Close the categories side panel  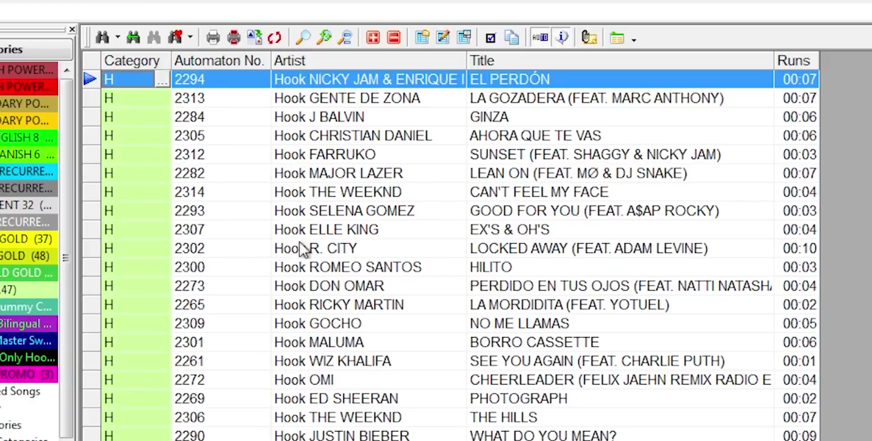tap(72, 29)
